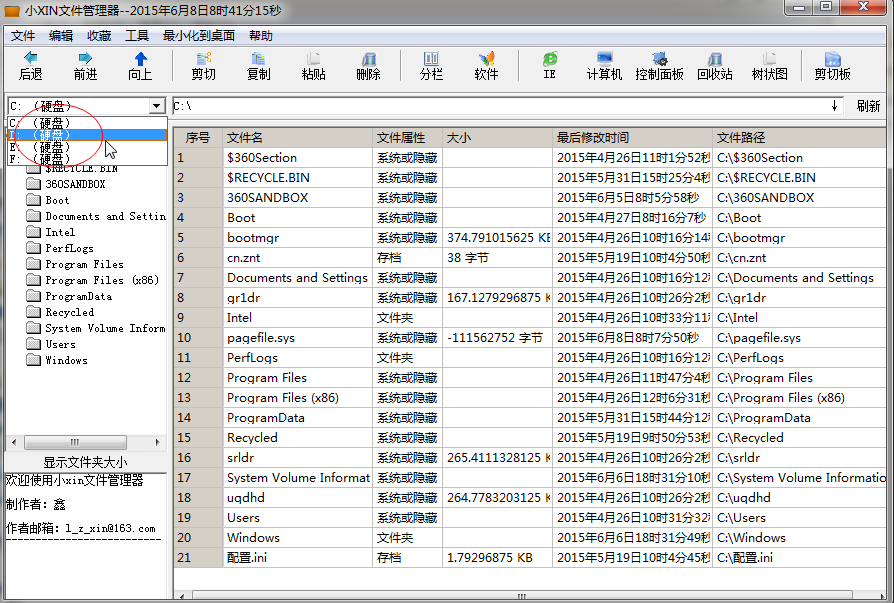894x603 pixels.
Task: Open the 收藏 menu
Action: [99, 35]
